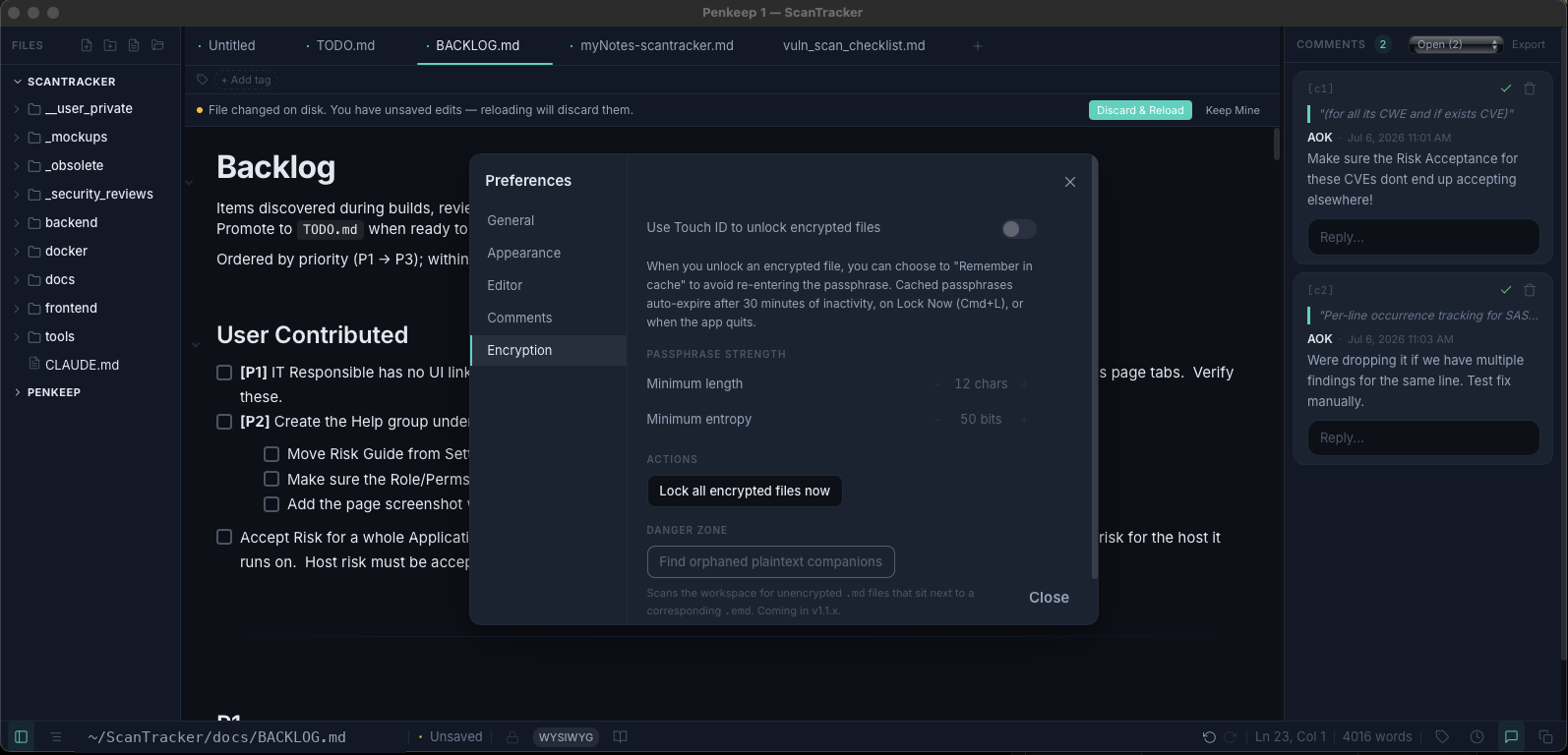
Task: Open CLAUDE.md in file tree
Action: pyautogui.click(x=82, y=365)
